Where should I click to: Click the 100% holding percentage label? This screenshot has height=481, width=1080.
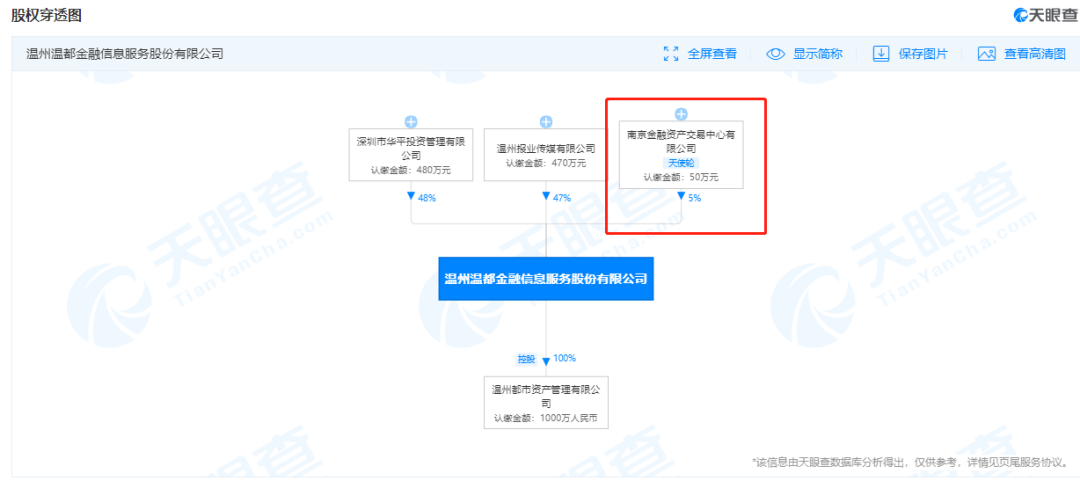coord(564,358)
